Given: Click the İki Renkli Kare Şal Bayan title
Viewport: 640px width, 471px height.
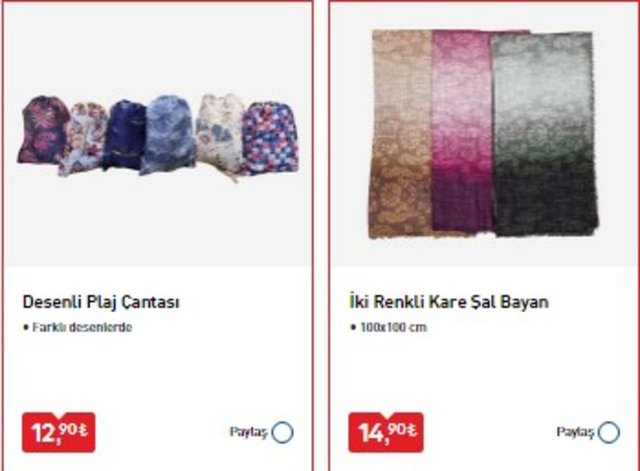Looking at the screenshot, I should [x=449, y=302].
